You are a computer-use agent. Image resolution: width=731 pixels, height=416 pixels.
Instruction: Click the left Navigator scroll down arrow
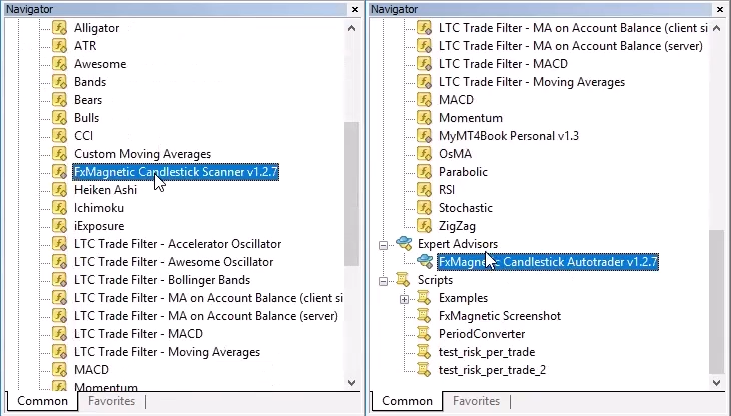351,381
